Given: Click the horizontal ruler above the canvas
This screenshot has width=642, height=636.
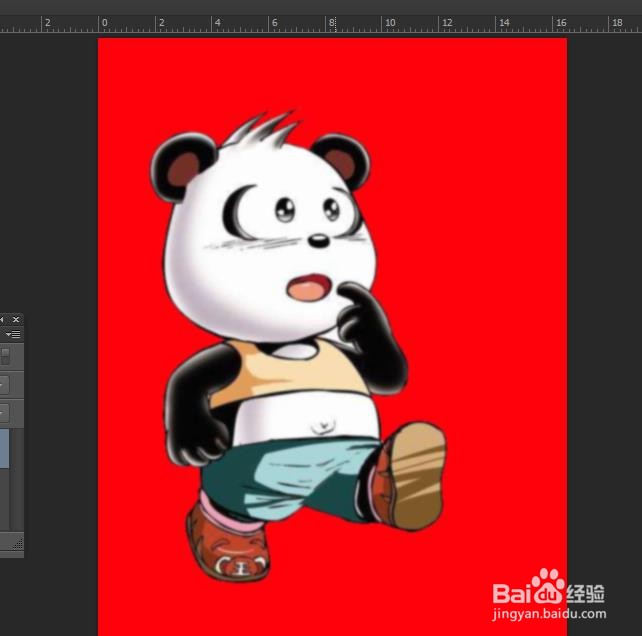Looking at the screenshot, I should pyautogui.click(x=321, y=24).
